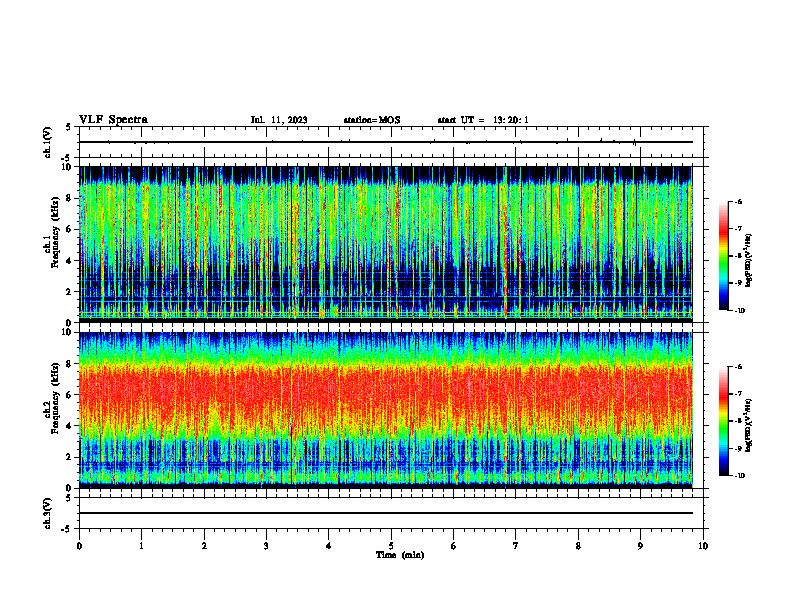Image resolution: width=792 pixels, height=612 pixels.
Task: Click time axis tick label "2"
Action: tap(204, 546)
